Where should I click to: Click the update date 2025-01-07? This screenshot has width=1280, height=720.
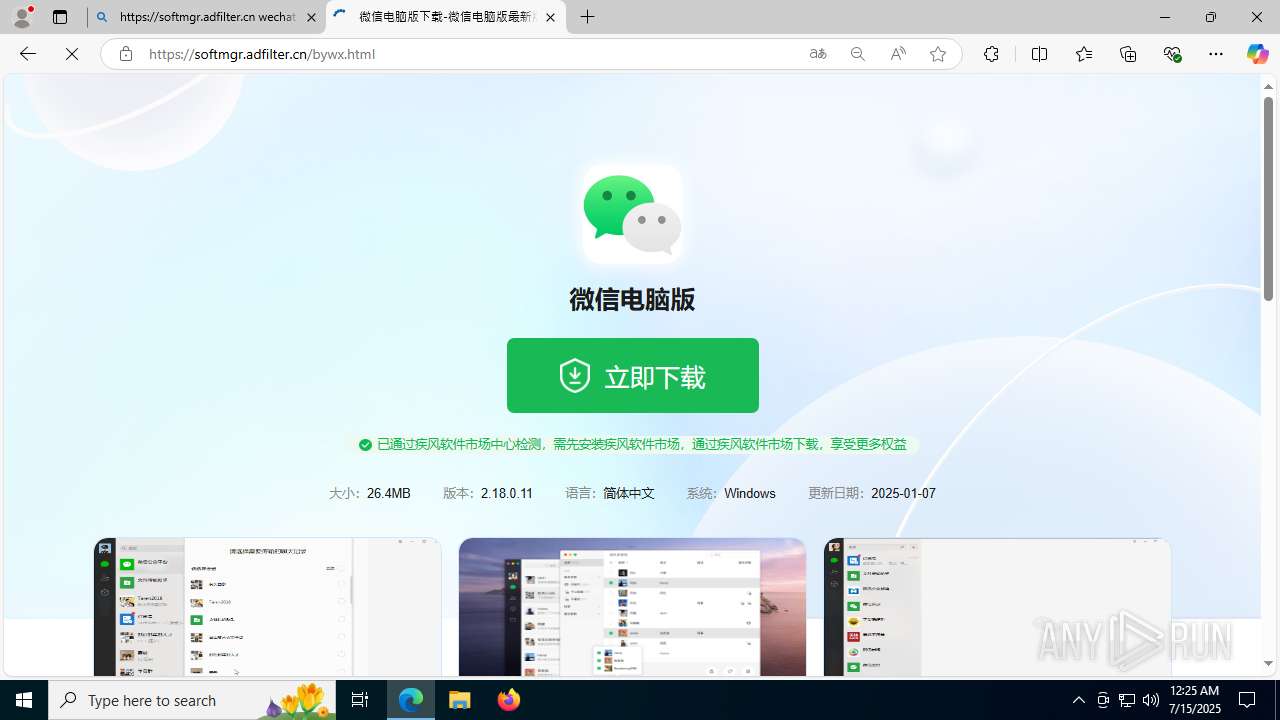(x=903, y=493)
